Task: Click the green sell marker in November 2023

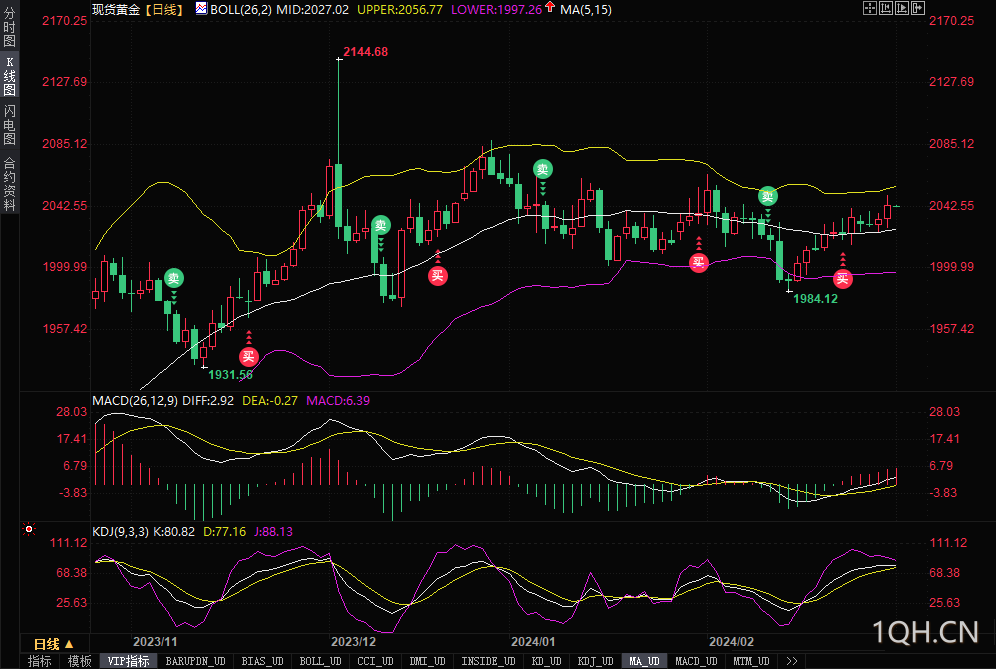Action: [173, 278]
